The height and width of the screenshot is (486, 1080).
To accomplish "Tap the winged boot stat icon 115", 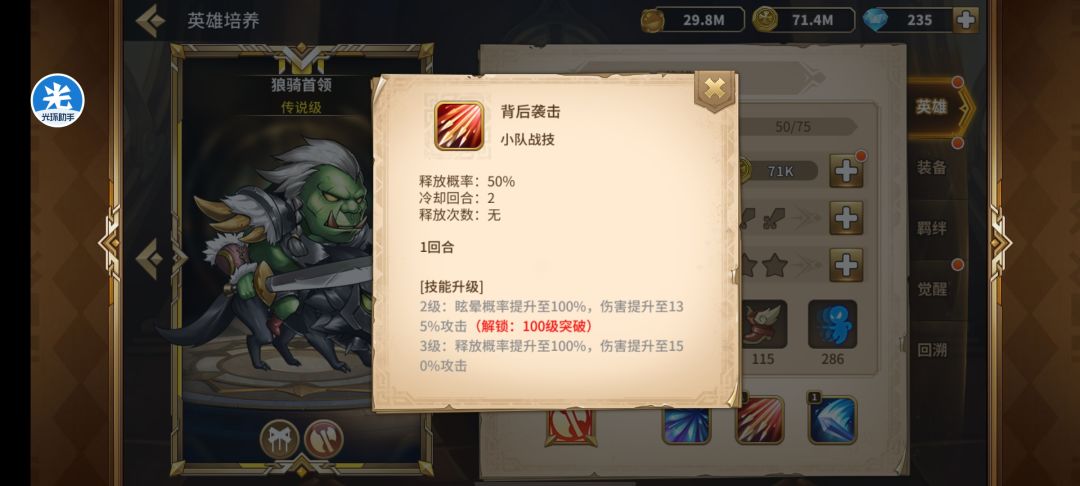I will tap(762, 324).
